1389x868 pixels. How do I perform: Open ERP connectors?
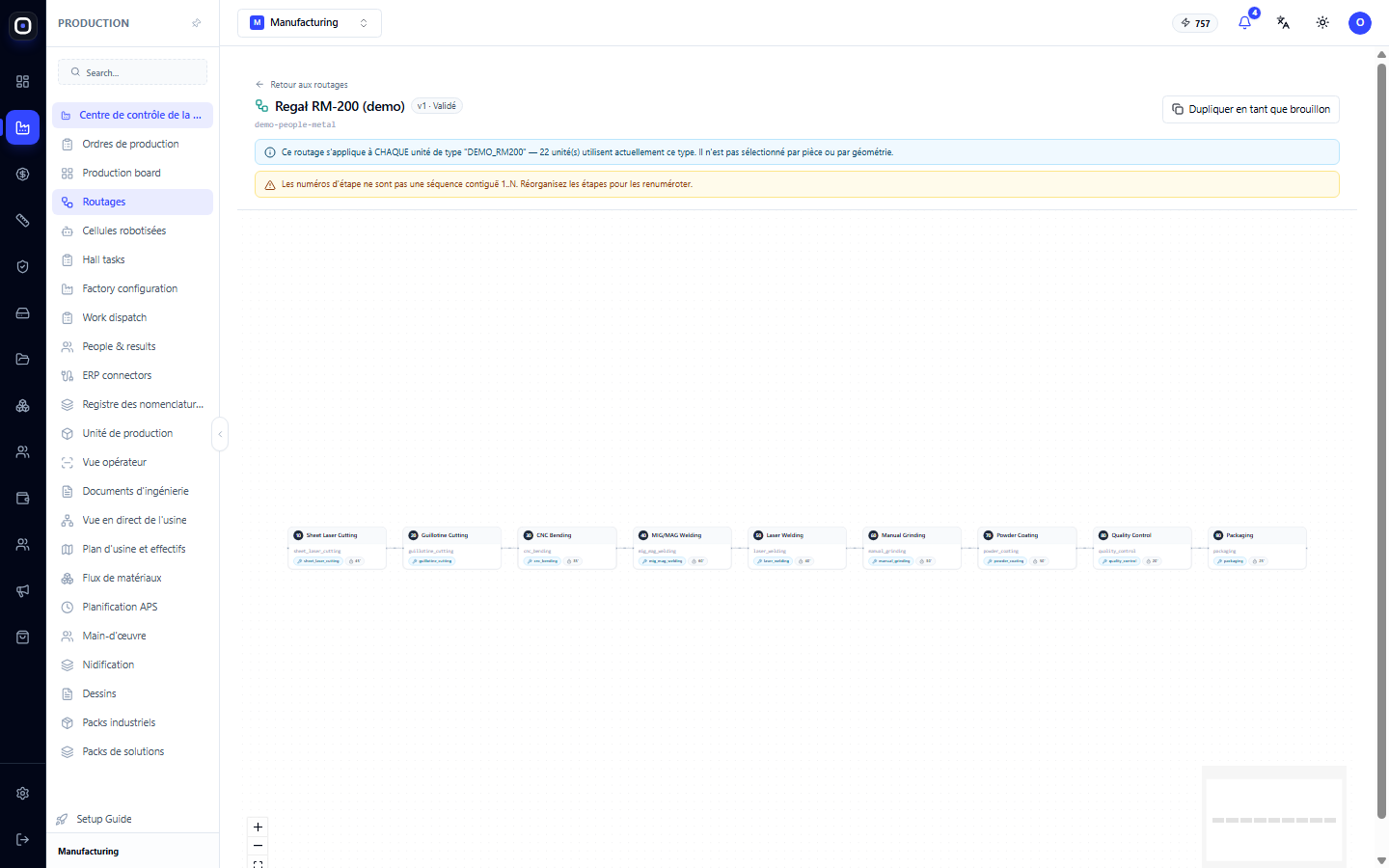point(133,375)
